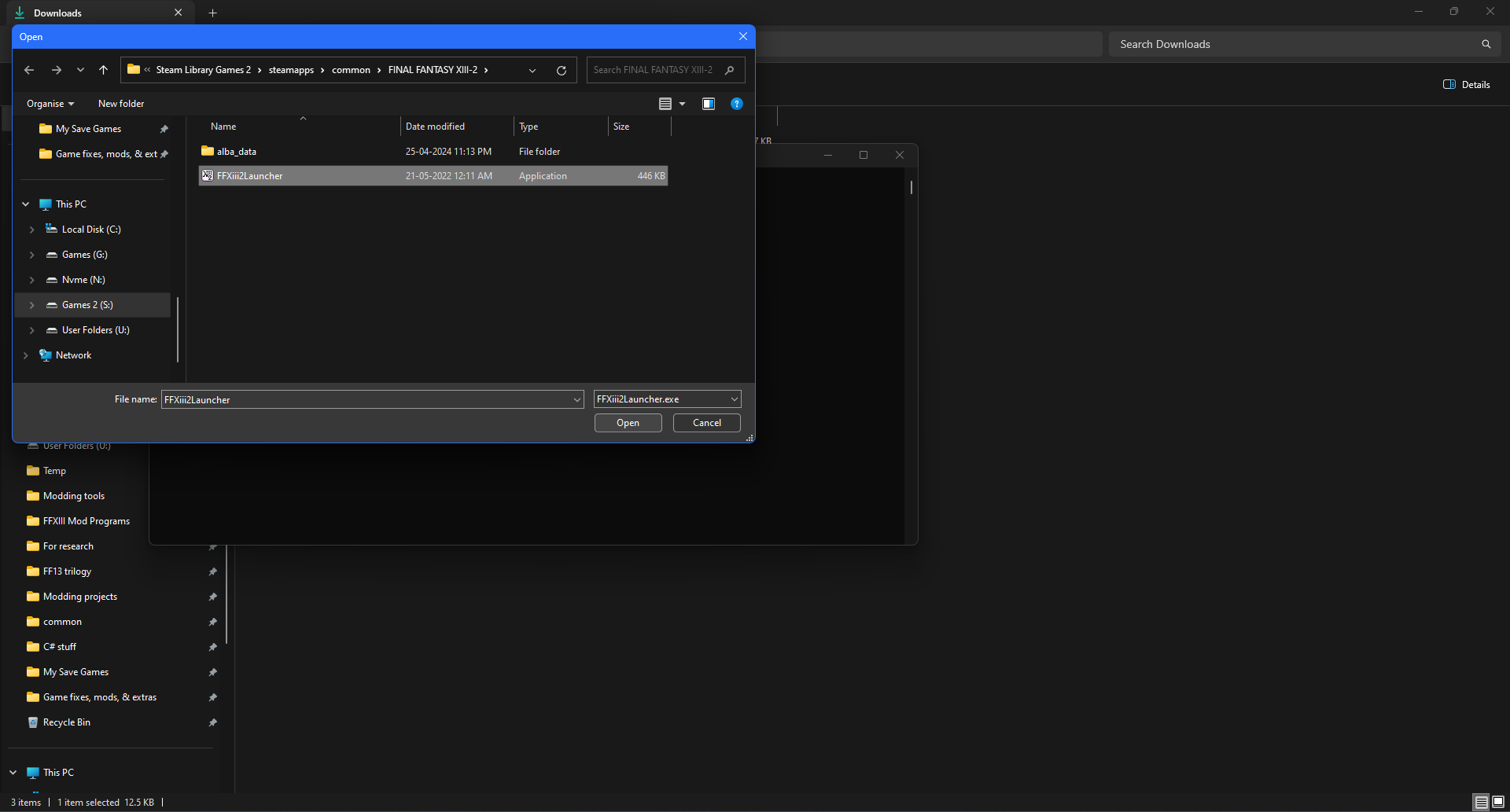
Task: Select Games (G:) drive
Action: pos(85,255)
